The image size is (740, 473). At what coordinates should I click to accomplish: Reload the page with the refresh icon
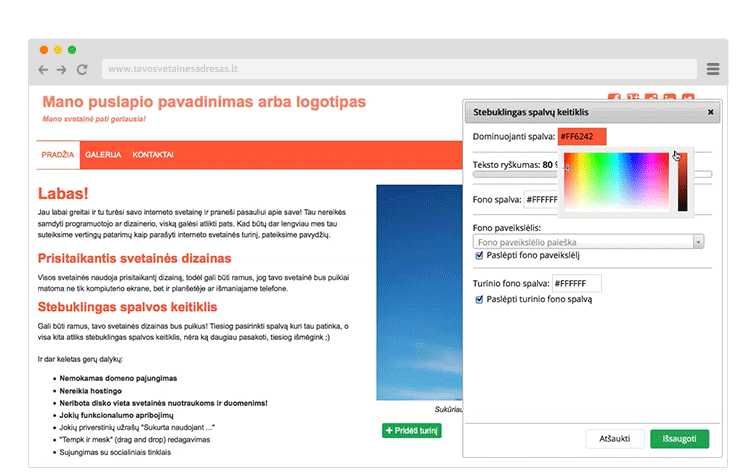82,69
